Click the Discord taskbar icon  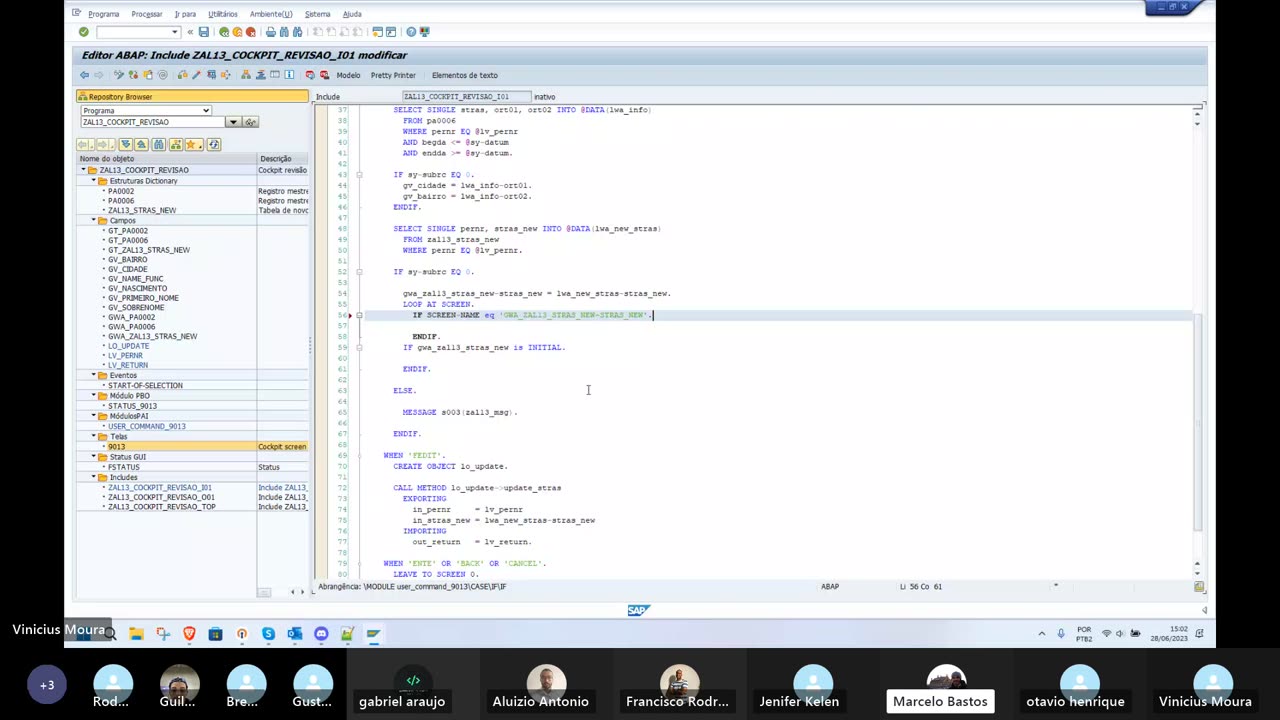[x=321, y=634]
